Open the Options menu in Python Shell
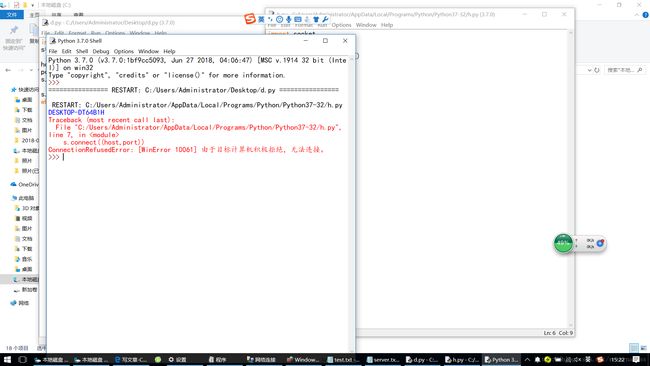 [124, 51]
